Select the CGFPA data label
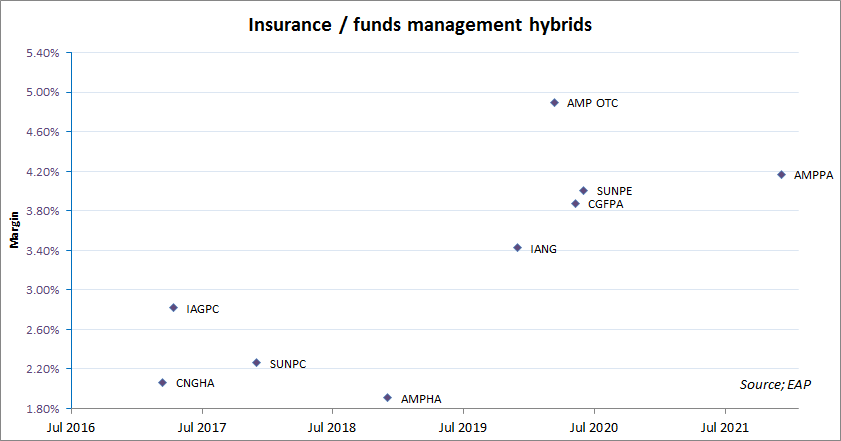The width and height of the screenshot is (841, 441). 606,204
